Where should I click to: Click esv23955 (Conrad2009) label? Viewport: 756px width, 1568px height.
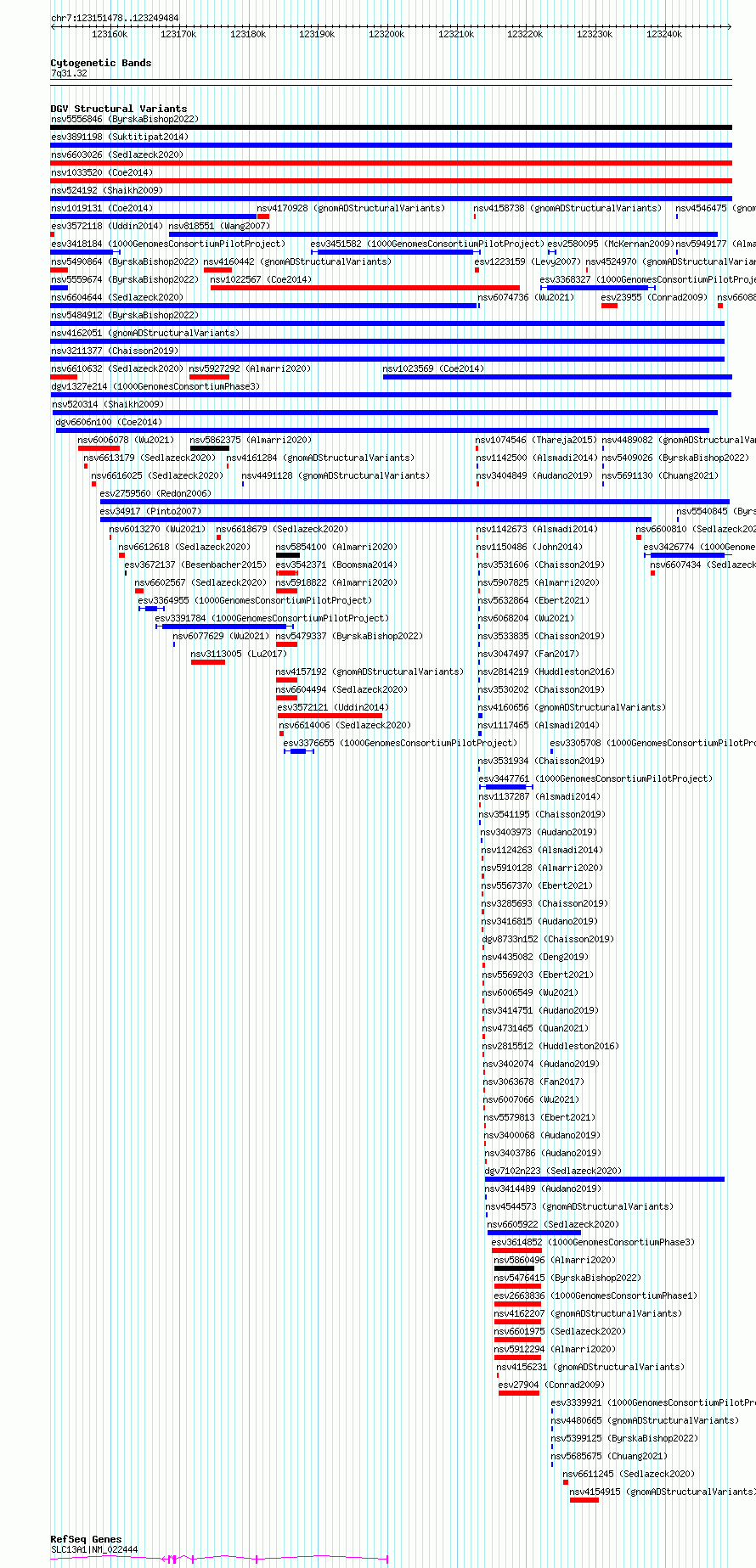pos(654,297)
